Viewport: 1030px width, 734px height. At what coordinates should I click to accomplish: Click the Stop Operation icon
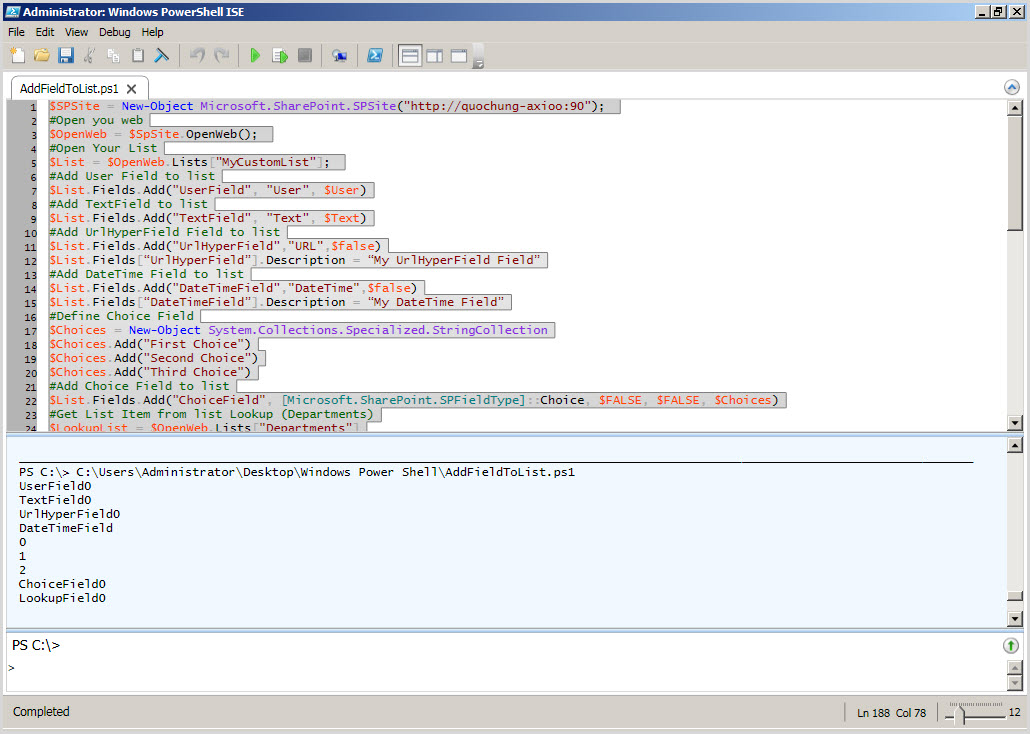(304, 55)
